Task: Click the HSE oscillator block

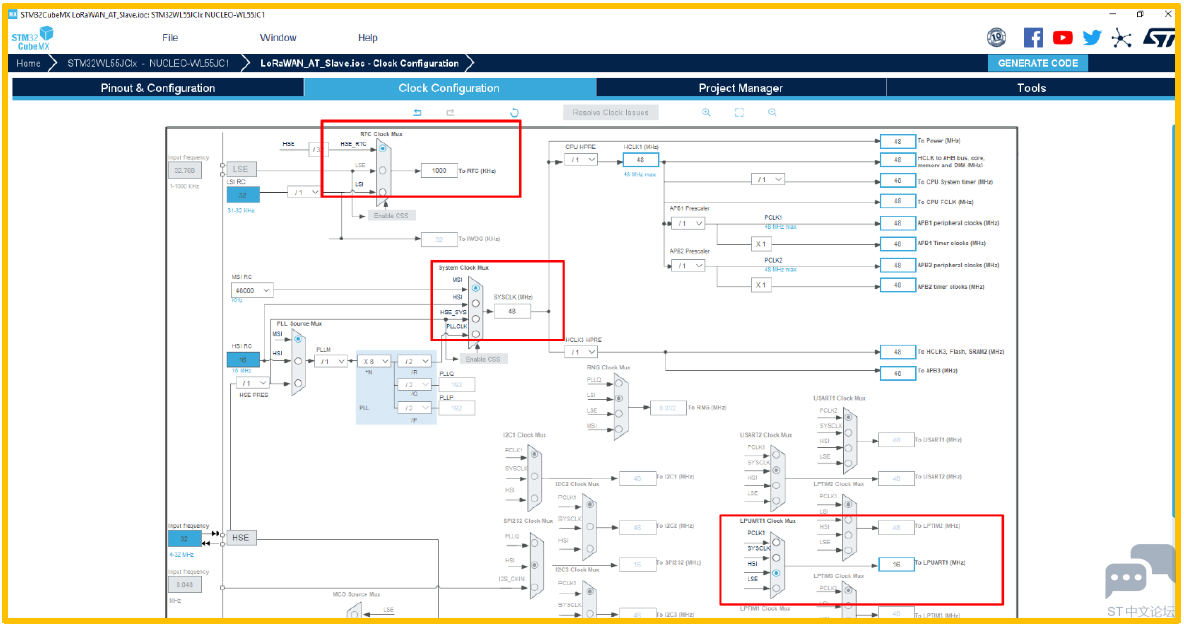Action: tap(240, 538)
